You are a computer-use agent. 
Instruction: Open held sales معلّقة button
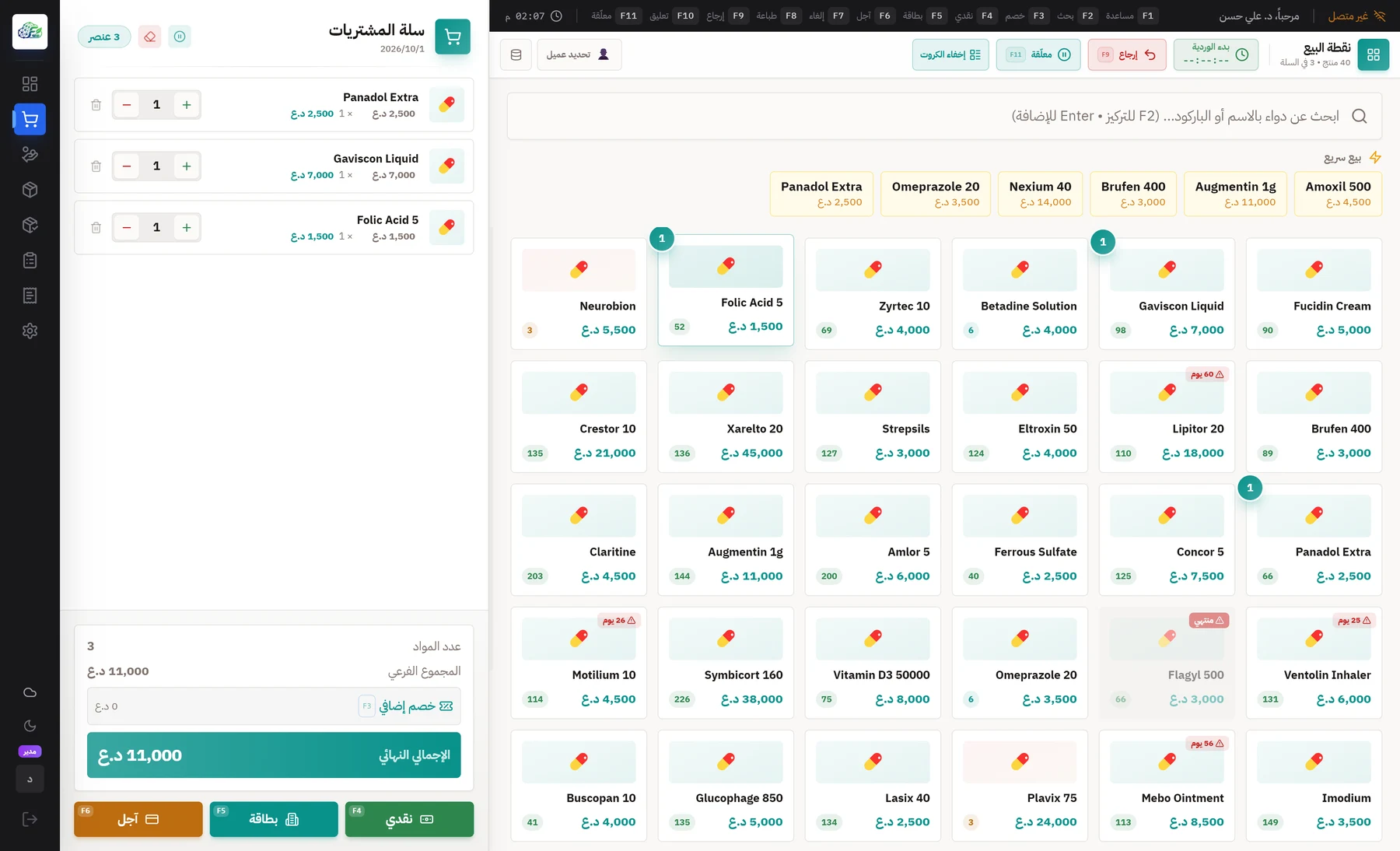click(x=1038, y=54)
